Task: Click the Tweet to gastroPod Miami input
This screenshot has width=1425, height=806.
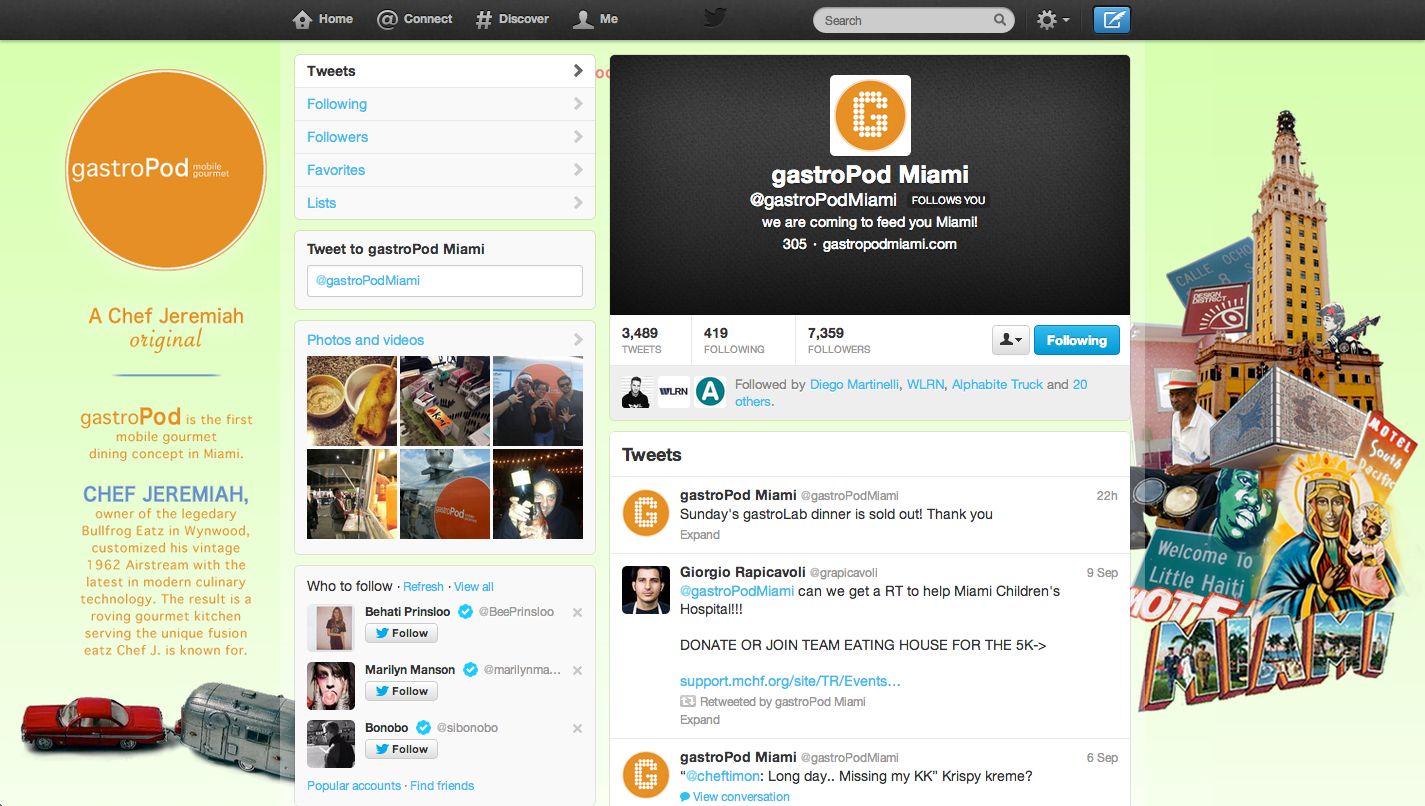Action: (x=445, y=281)
